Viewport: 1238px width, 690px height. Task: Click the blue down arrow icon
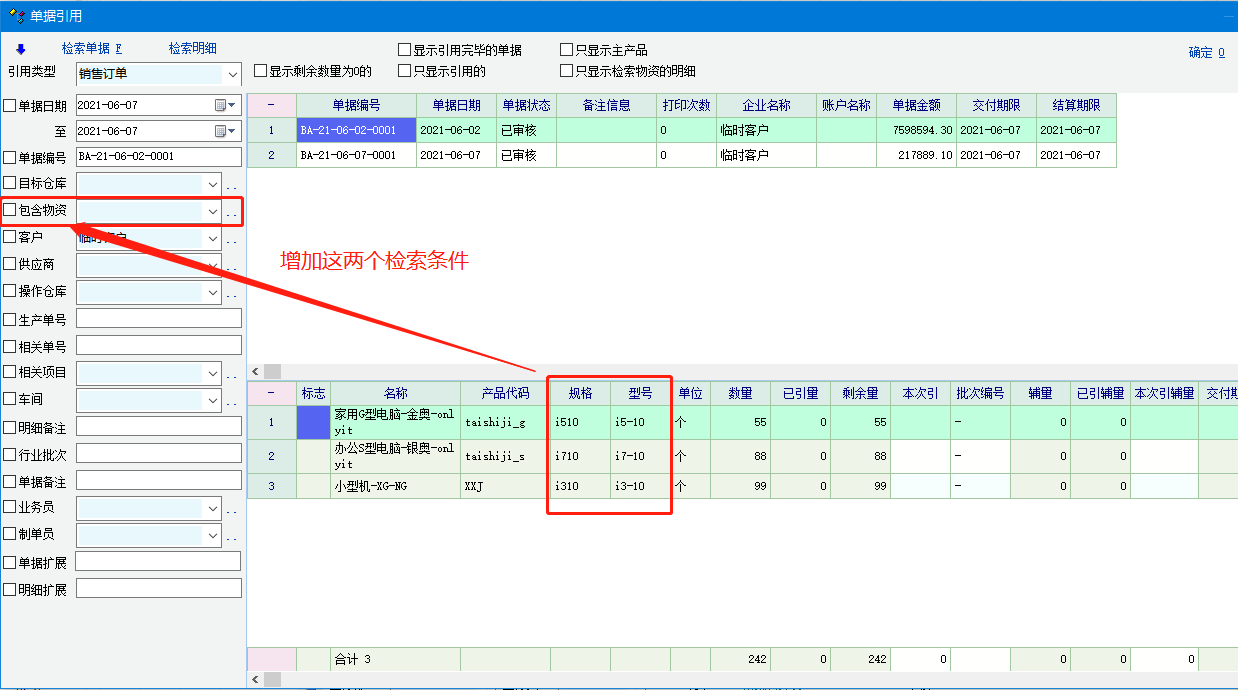20,49
